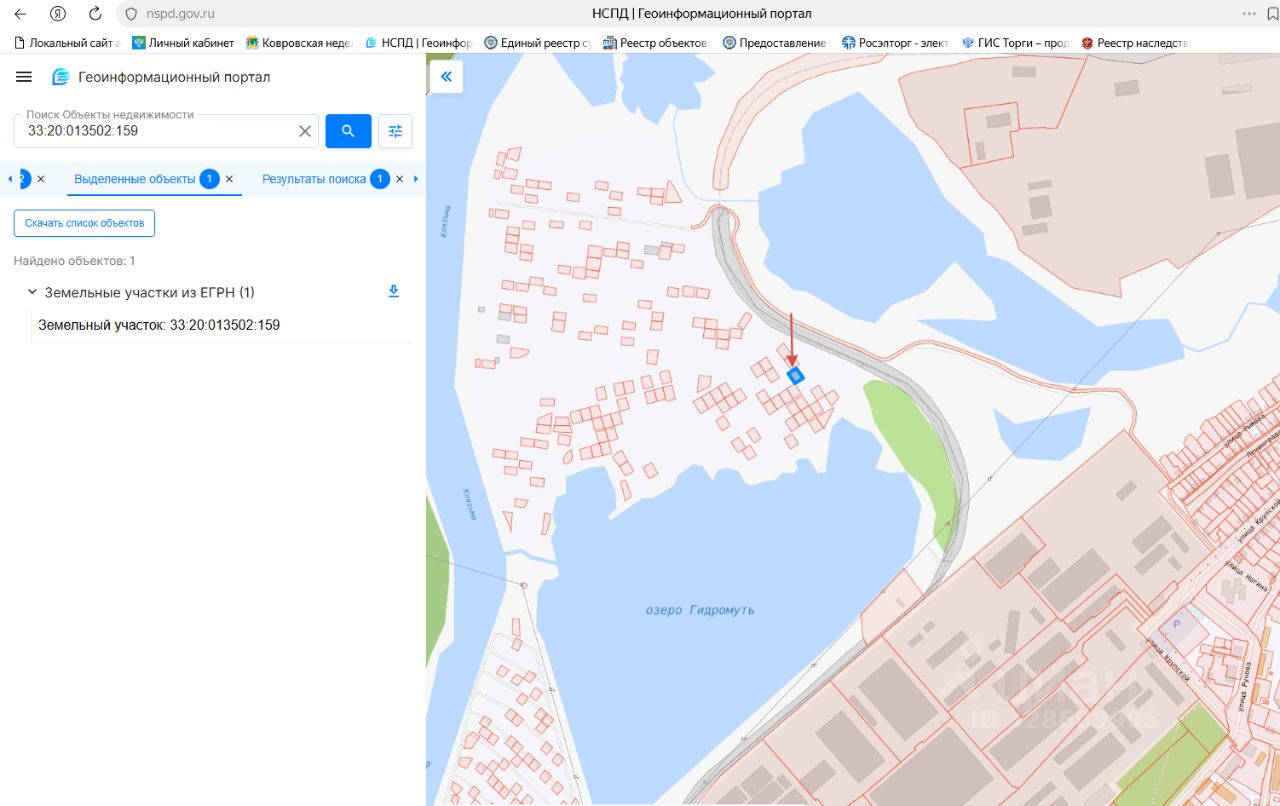Open Единый реестр bookmark
1280x806 pixels.
(x=537, y=43)
